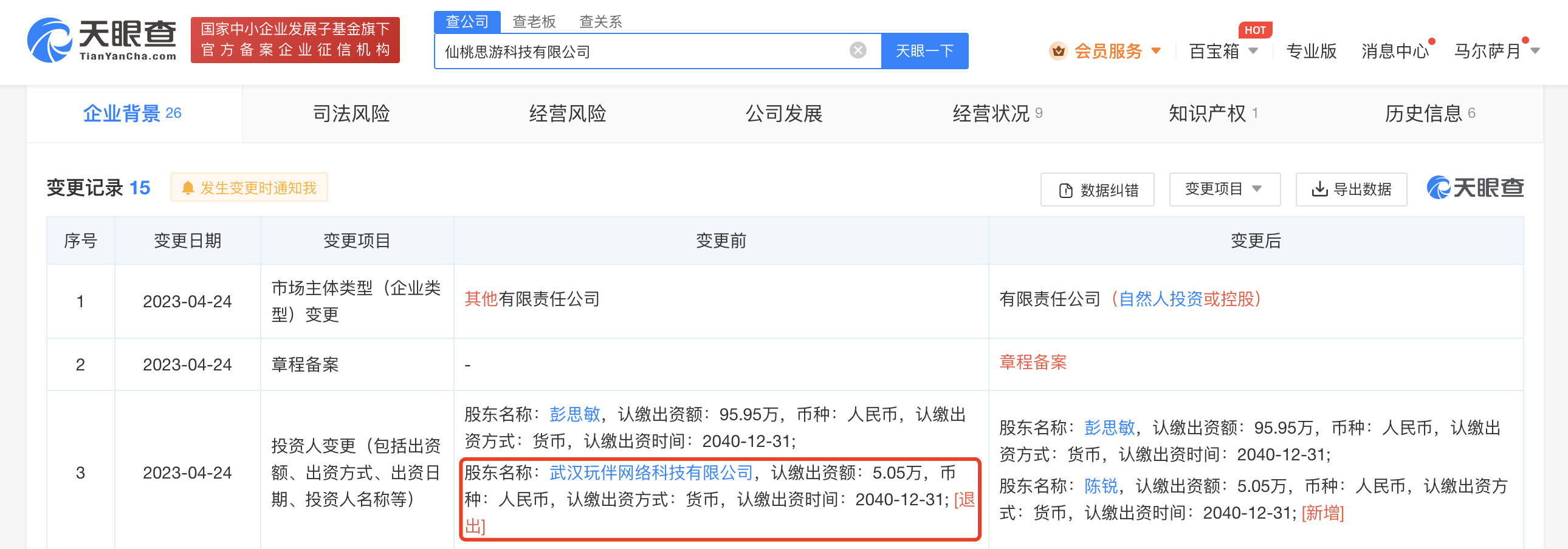Open the TianYanCha logo homepage
1568x549 pixels.
click(x=101, y=39)
